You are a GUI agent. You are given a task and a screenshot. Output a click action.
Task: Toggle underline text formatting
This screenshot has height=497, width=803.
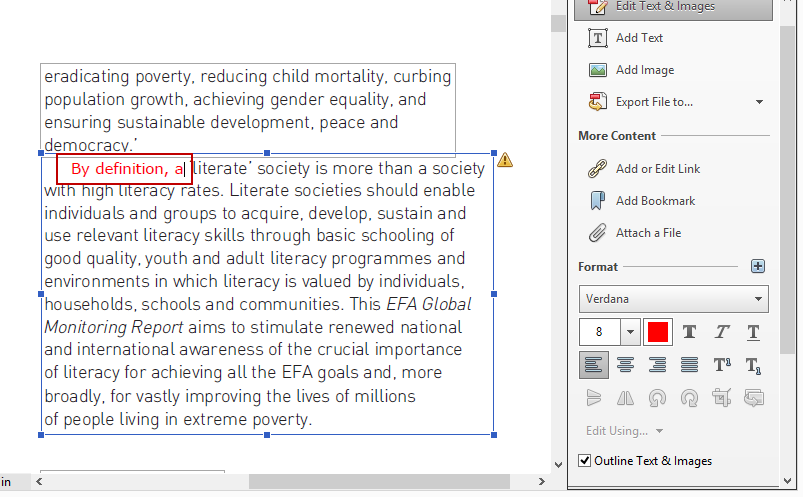pos(753,333)
